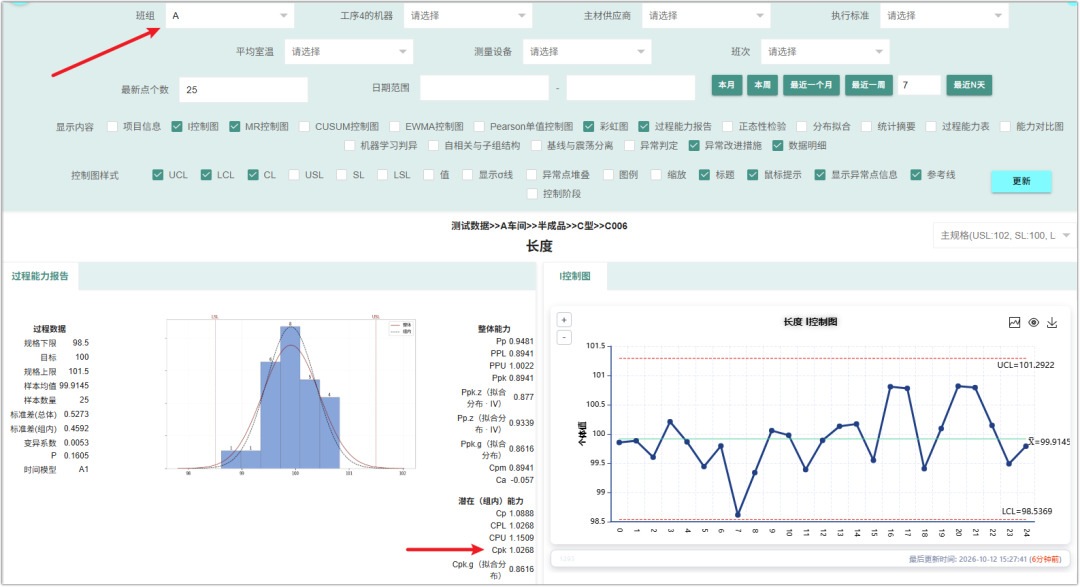Select the I控制图 tab
The image size is (1080, 587).
point(575,276)
